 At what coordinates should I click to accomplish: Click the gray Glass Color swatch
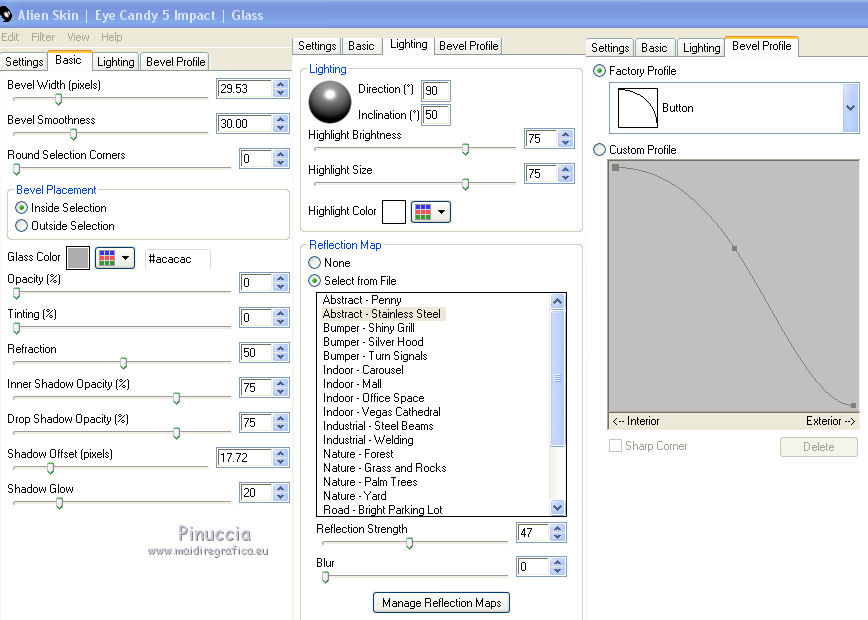(78, 258)
